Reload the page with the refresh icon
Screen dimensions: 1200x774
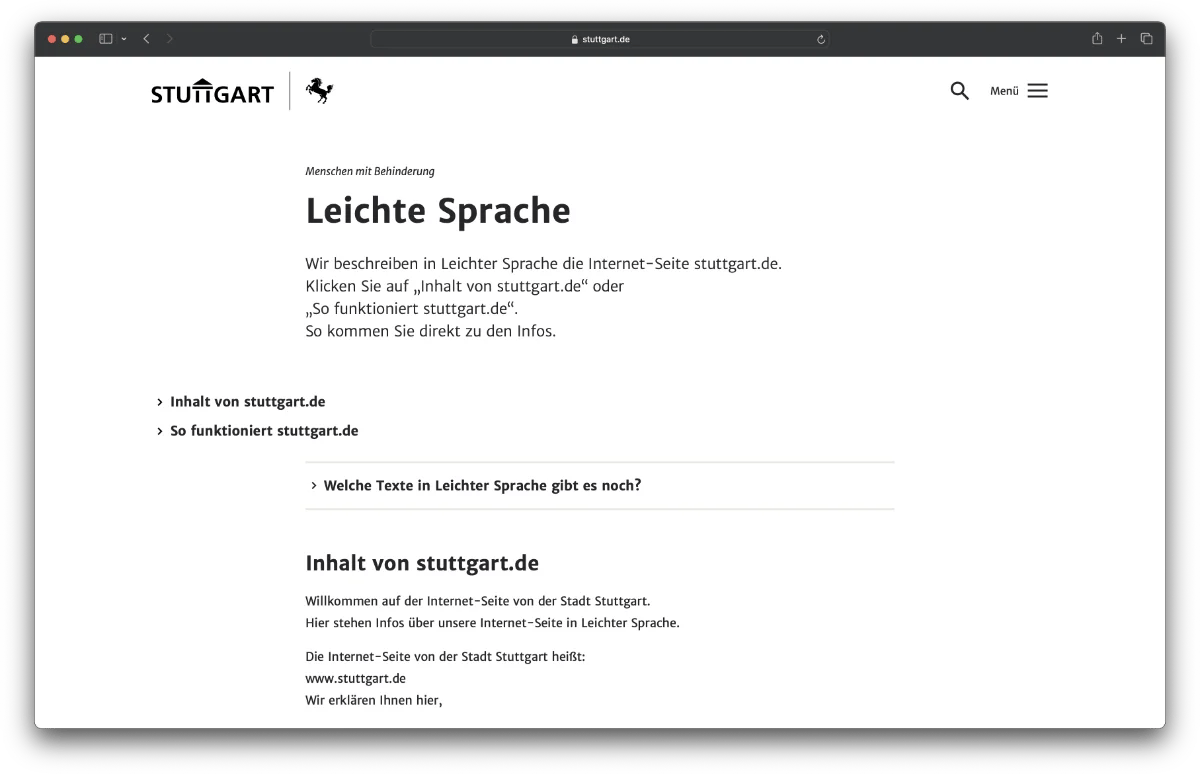coord(821,40)
